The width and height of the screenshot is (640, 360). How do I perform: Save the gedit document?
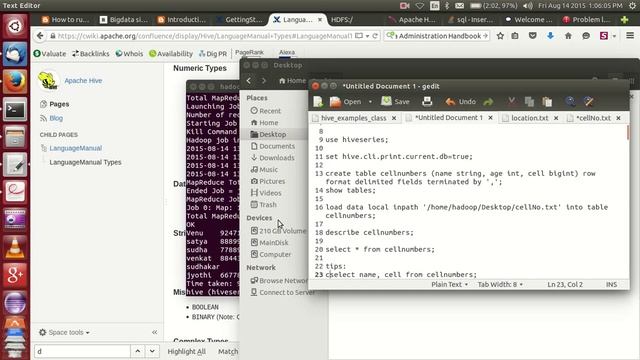click(x=395, y=102)
